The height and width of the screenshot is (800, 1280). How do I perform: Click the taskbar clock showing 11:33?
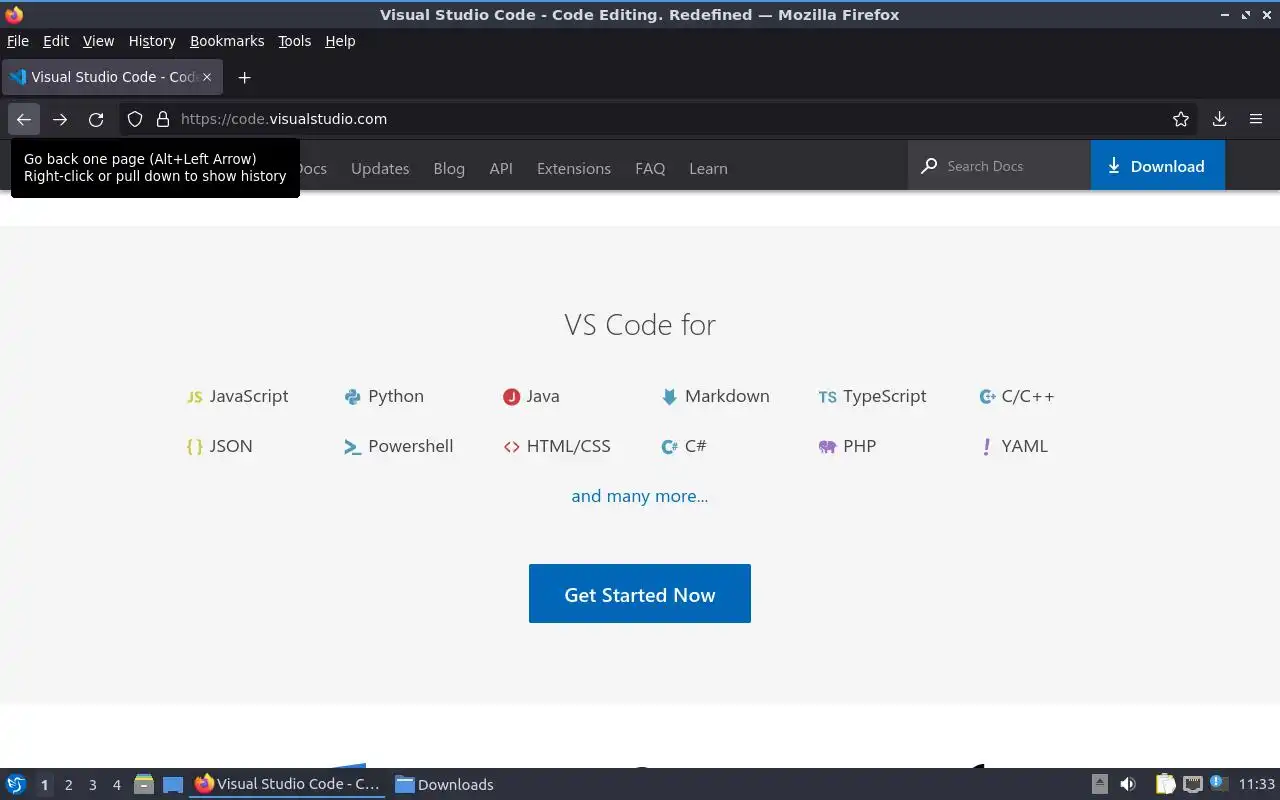[x=1257, y=785]
